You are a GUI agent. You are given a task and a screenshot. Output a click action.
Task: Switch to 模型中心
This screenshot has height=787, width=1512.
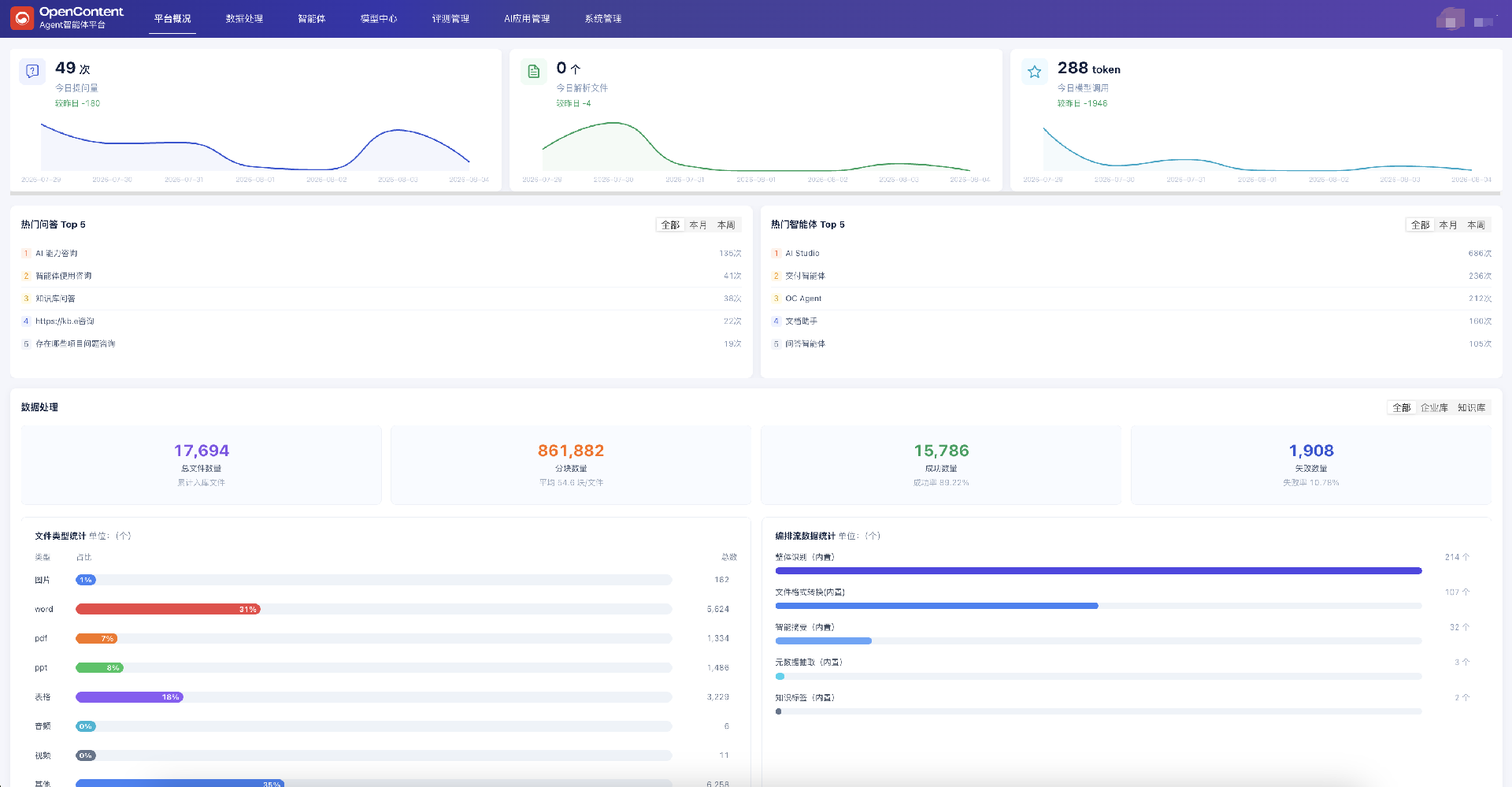click(379, 19)
